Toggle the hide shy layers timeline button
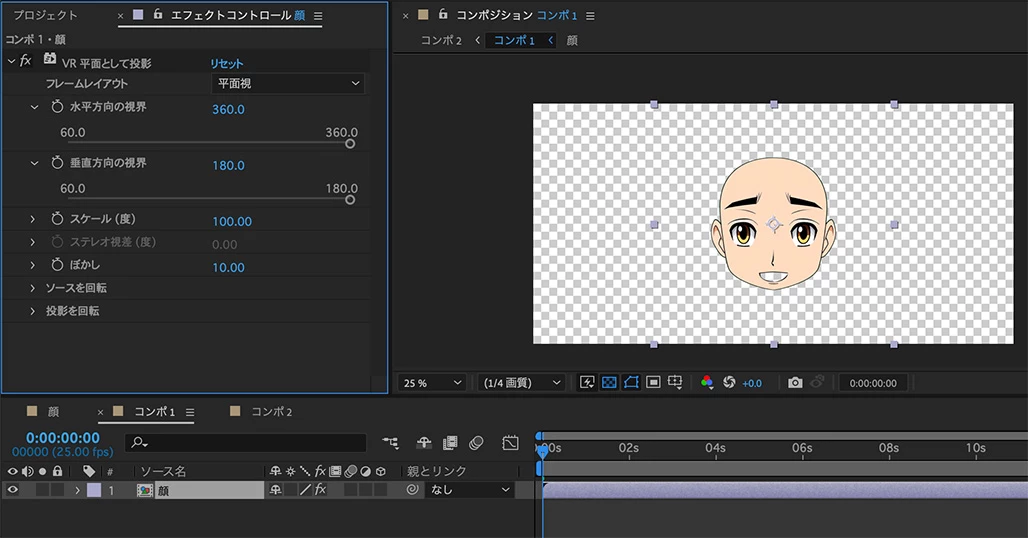Viewport: 1028px width, 538px height. (424, 443)
